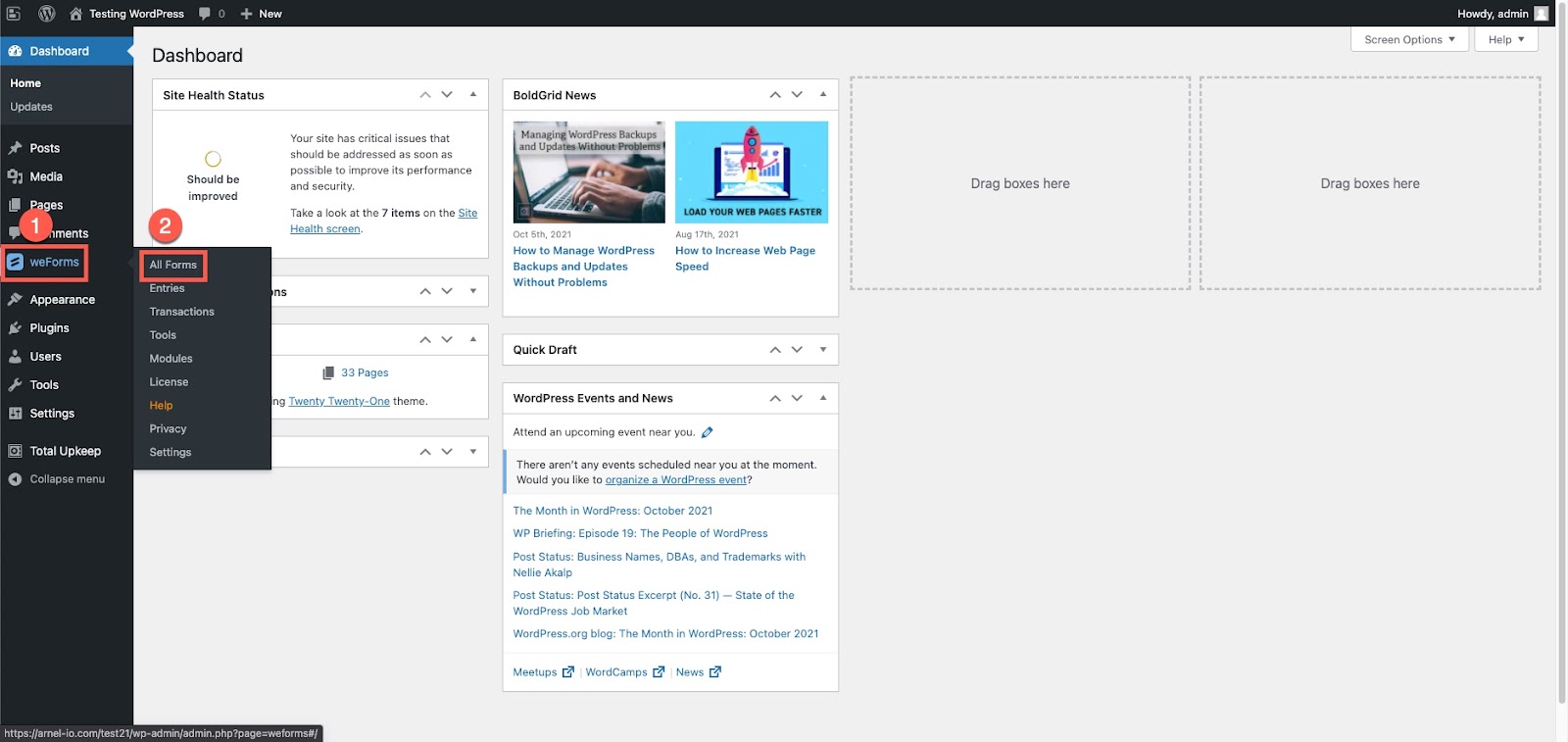Click the pages icon beside 33 Pages
This screenshot has height=742, width=1568.
(328, 373)
